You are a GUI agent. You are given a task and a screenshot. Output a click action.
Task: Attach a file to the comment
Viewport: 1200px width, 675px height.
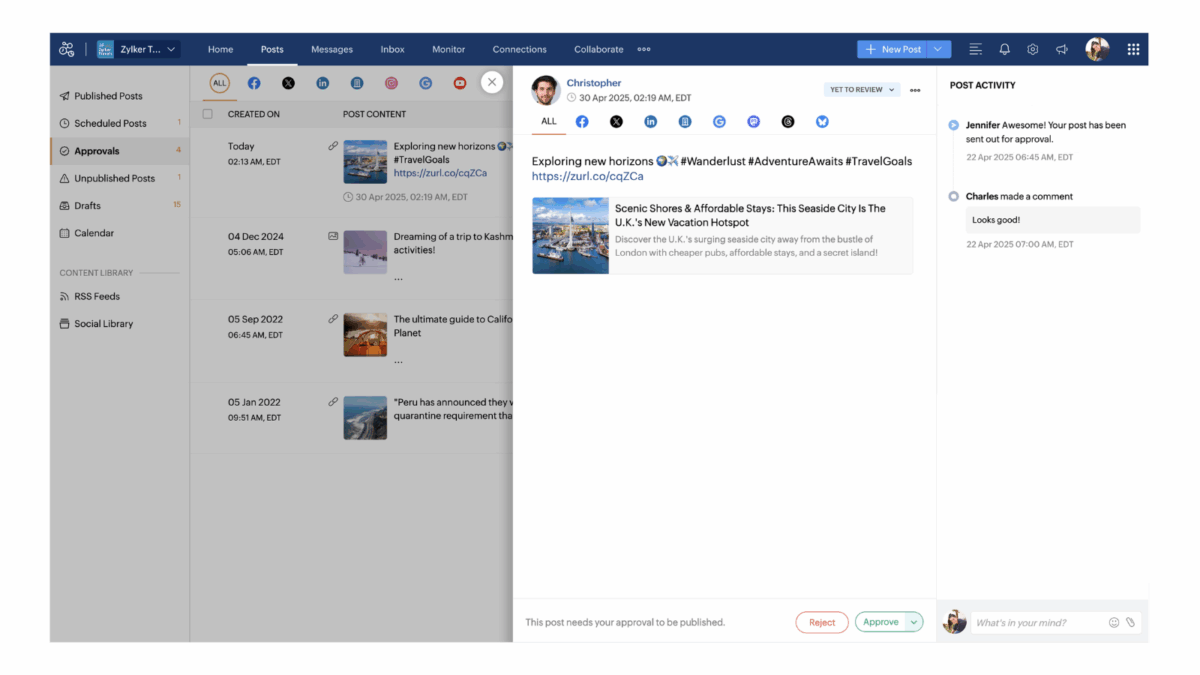coord(1131,623)
